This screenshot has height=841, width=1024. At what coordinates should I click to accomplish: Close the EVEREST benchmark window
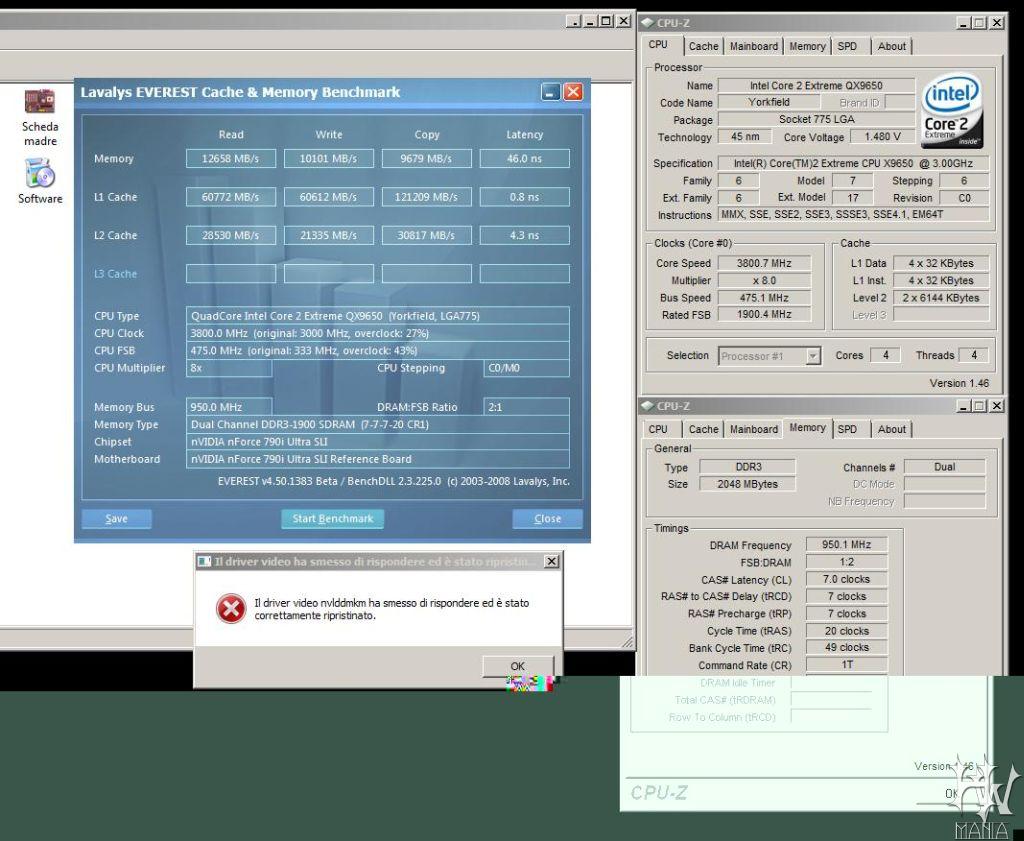click(573, 92)
